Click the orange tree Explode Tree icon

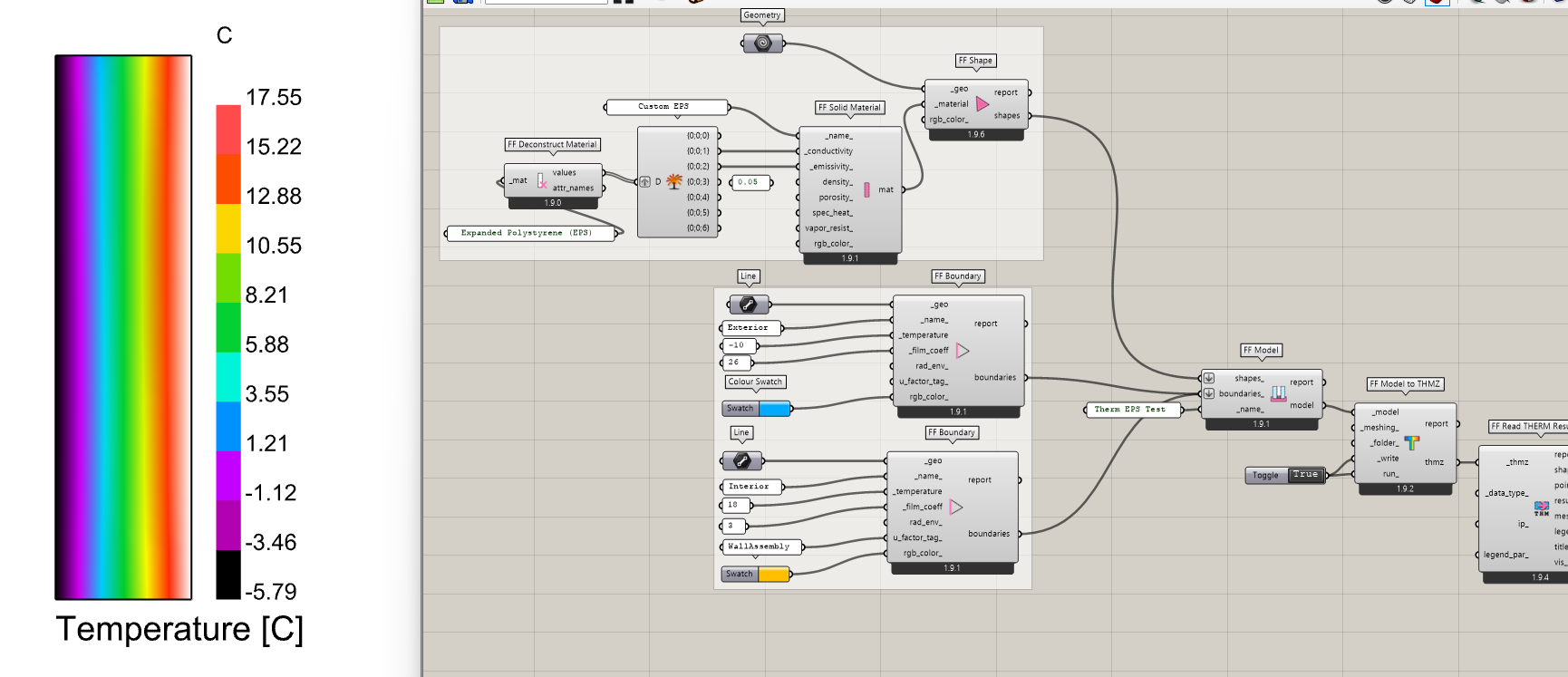pyautogui.click(x=673, y=181)
